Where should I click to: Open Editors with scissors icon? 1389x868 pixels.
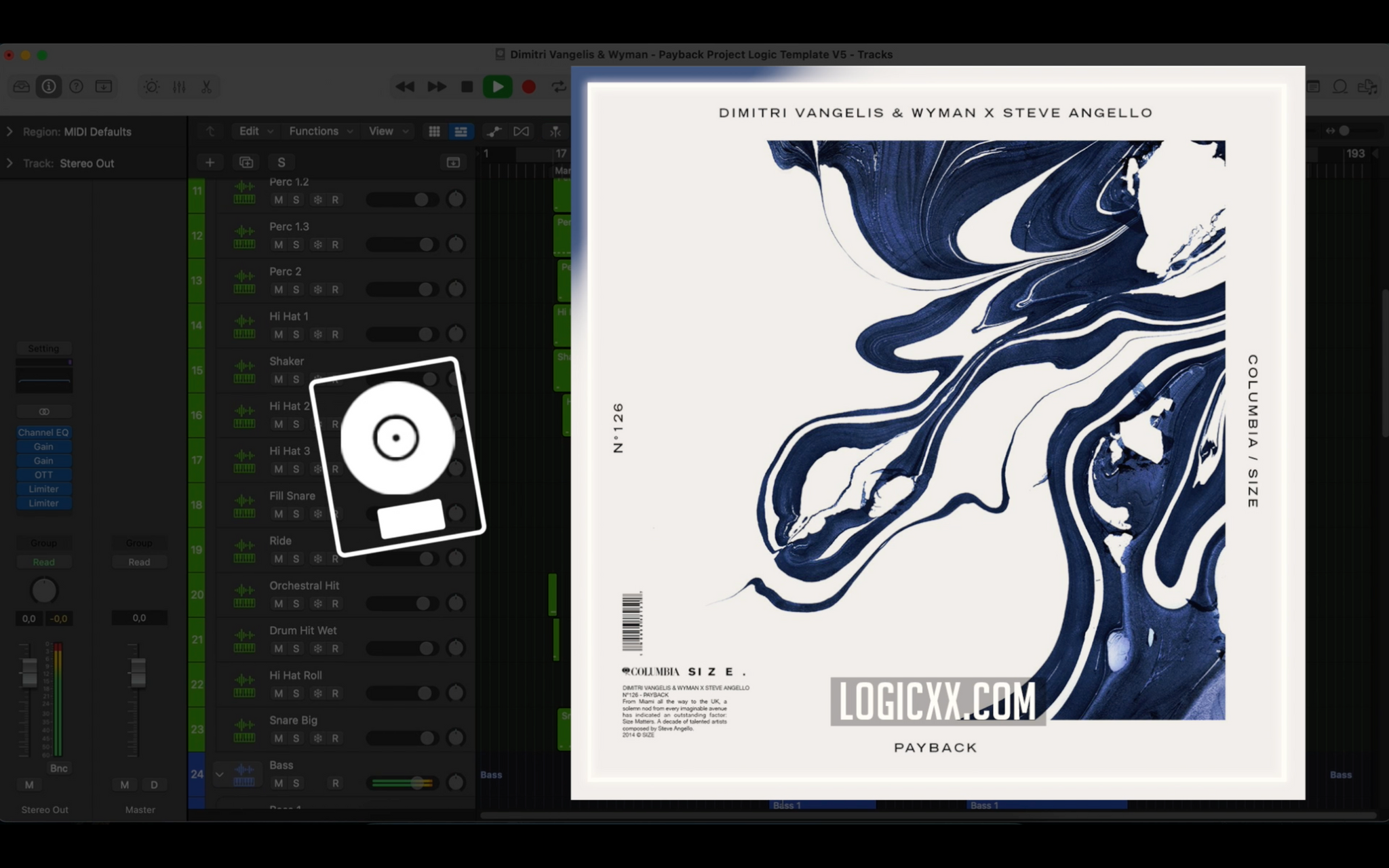pos(206,87)
